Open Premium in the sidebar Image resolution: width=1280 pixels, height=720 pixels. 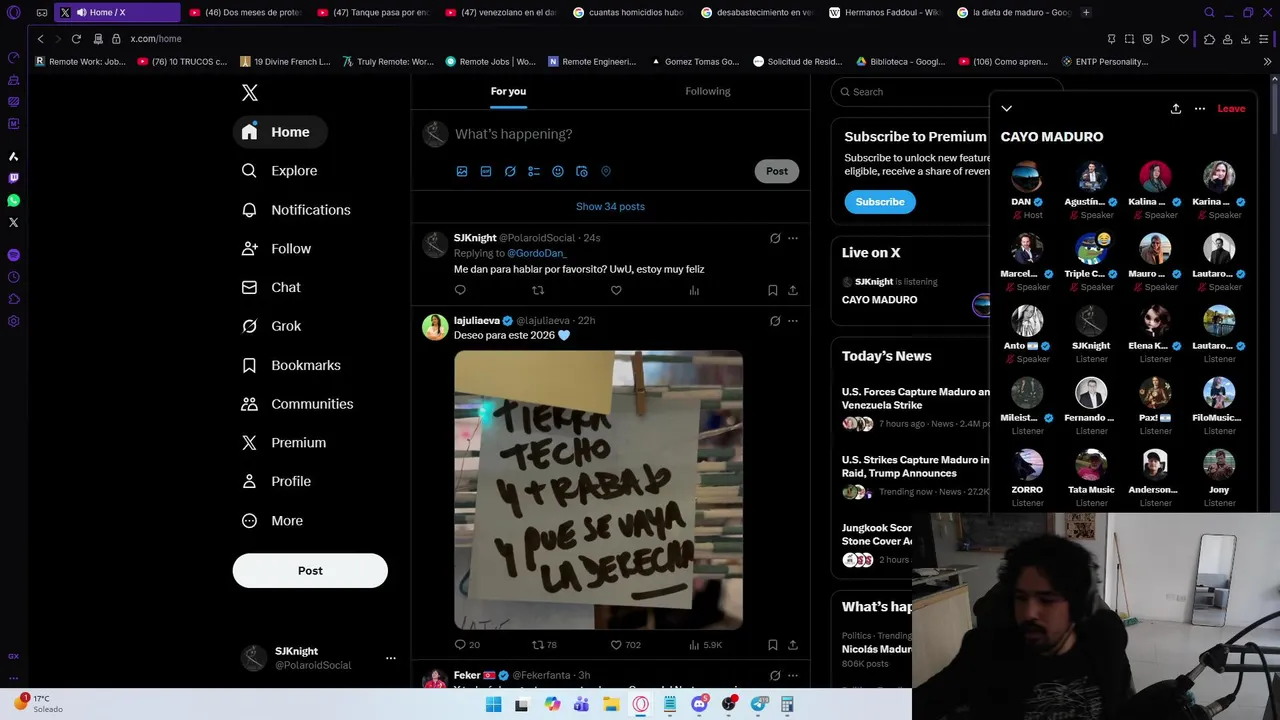pos(285,443)
